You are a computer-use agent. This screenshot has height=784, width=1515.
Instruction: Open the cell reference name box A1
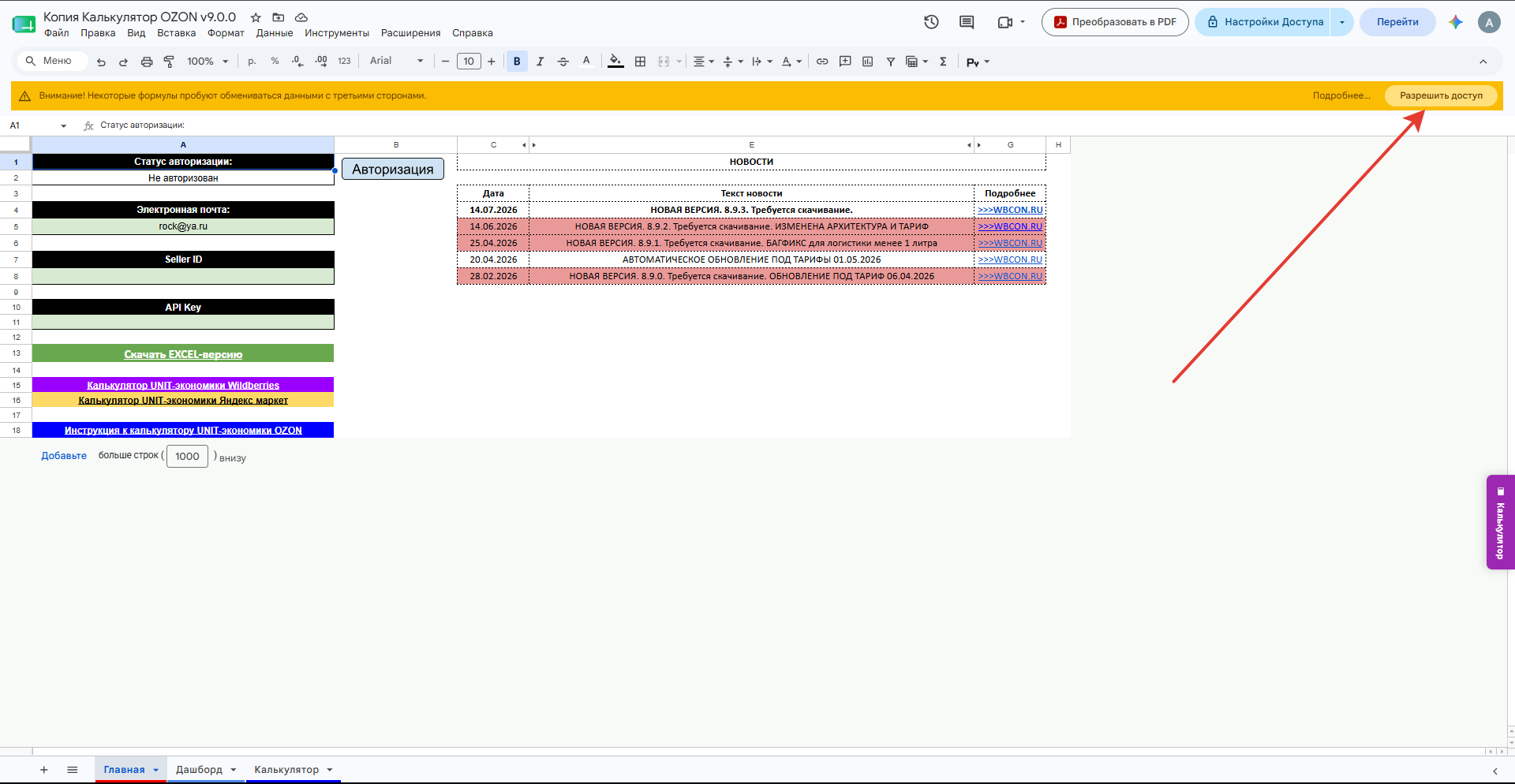[38, 125]
